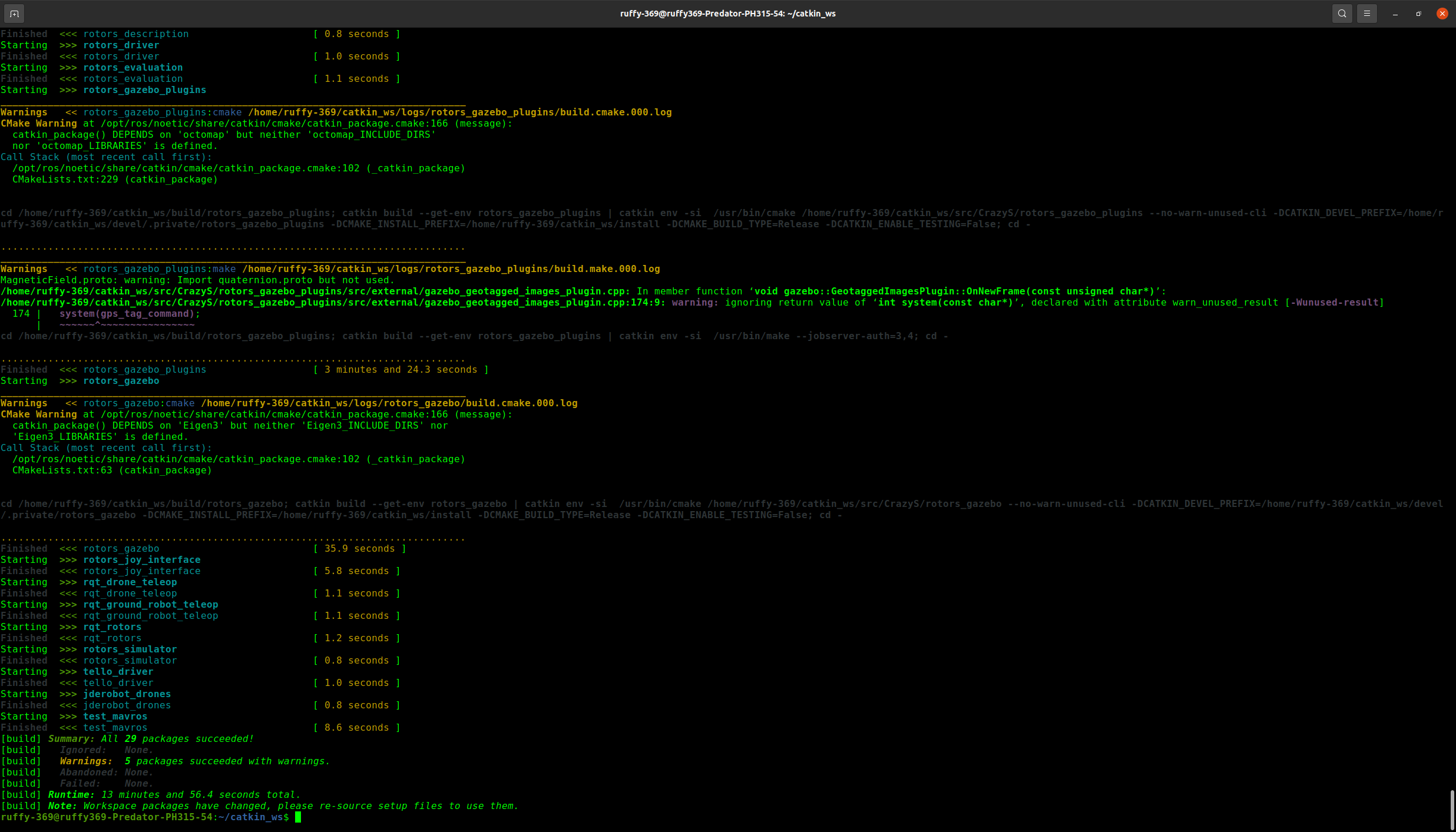1456x832 pixels.
Task: Click the maximize window icon
Action: [1418, 14]
